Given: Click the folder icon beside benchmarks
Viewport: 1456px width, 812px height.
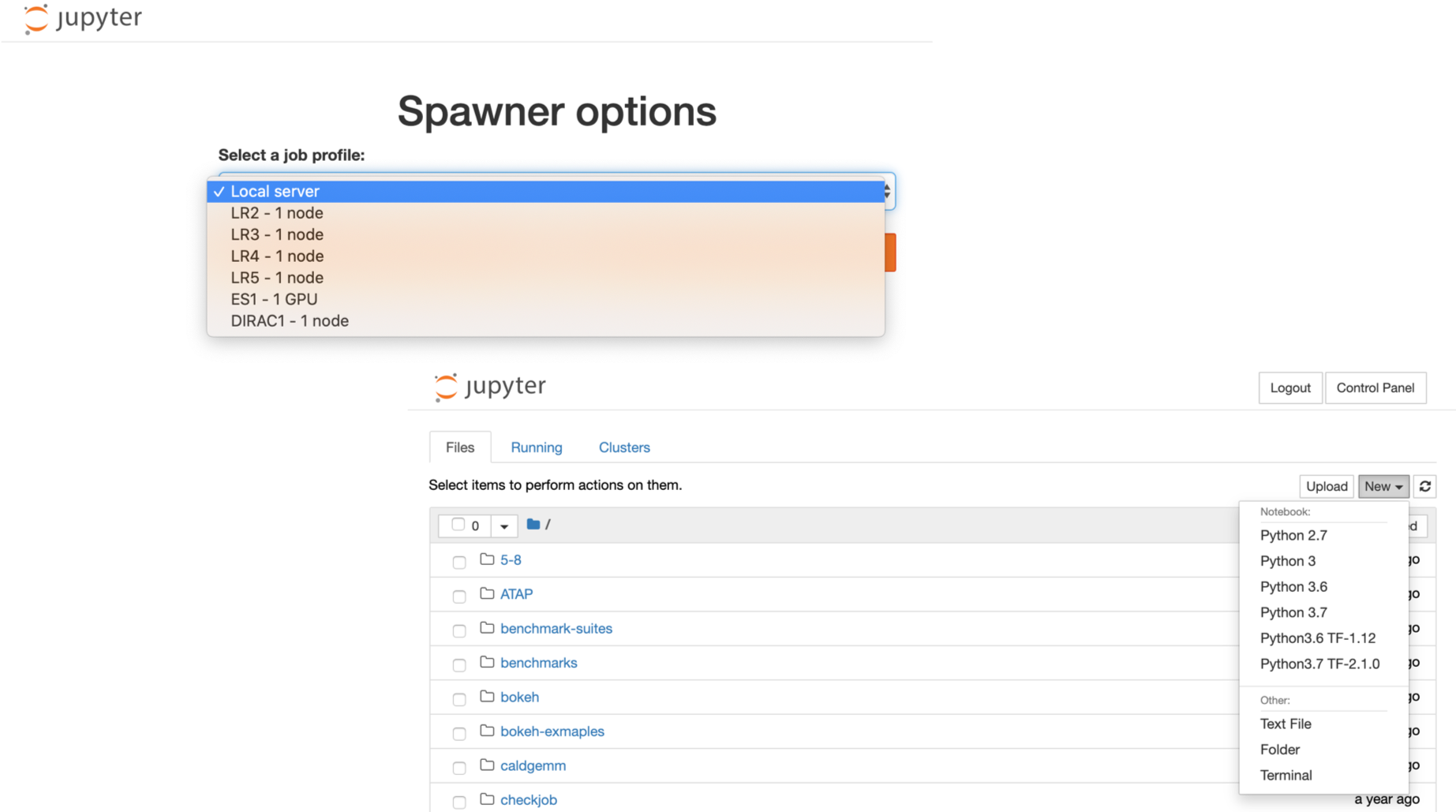Looking at the screenshot, I should click(x=487, y=662).
